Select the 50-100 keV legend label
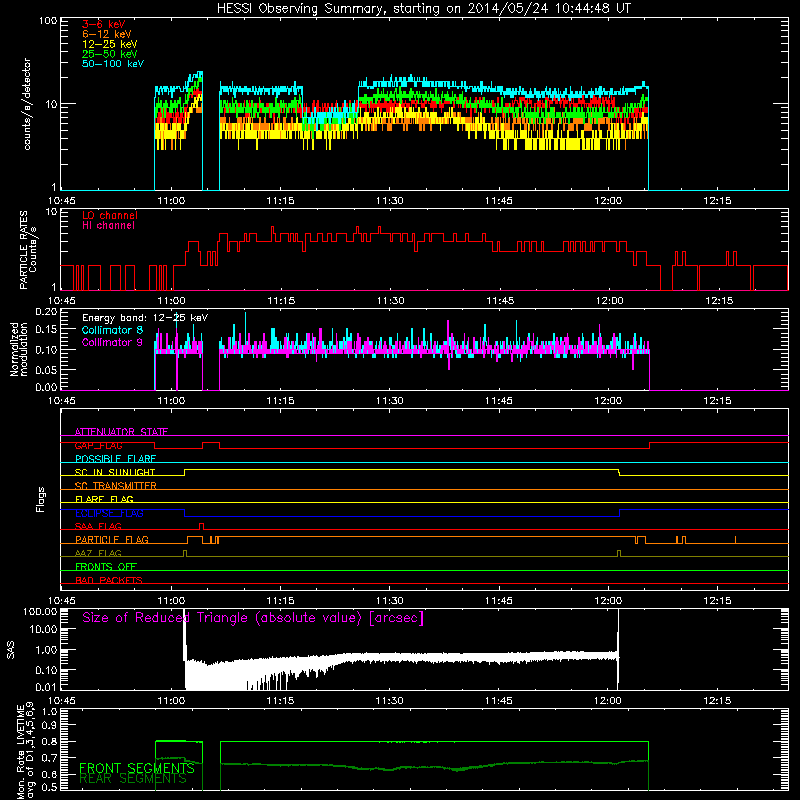800x800 pixels. click(x=113, y=64)
